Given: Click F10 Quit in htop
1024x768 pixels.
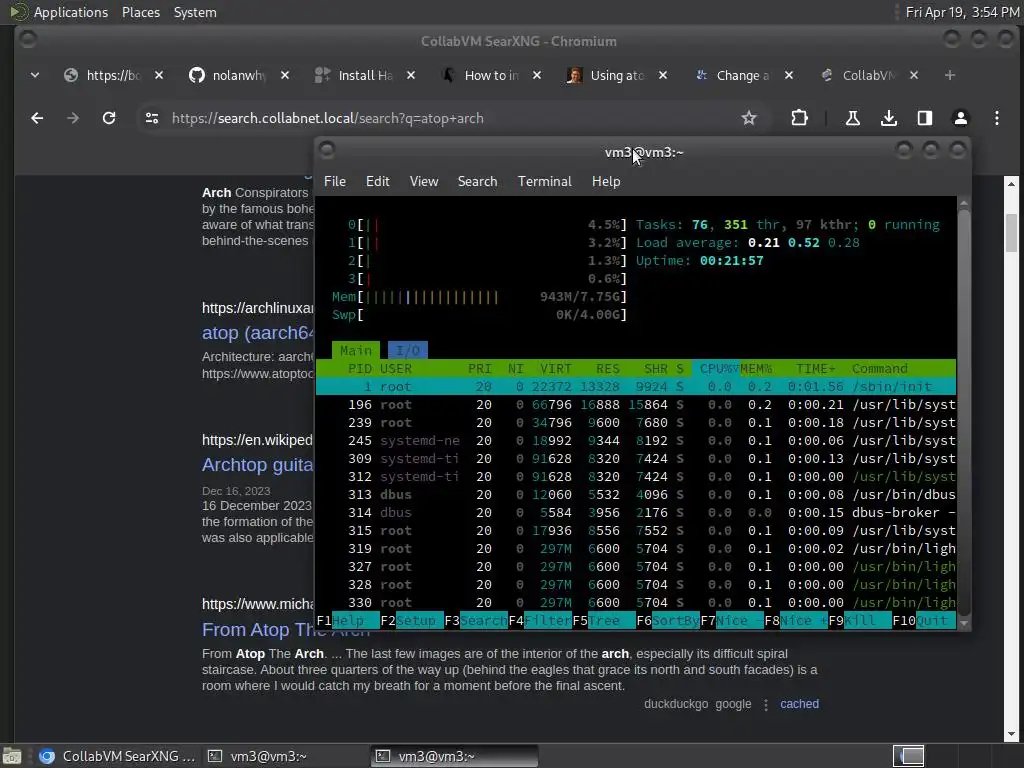Looking at the screenshot, I should 924,621.
